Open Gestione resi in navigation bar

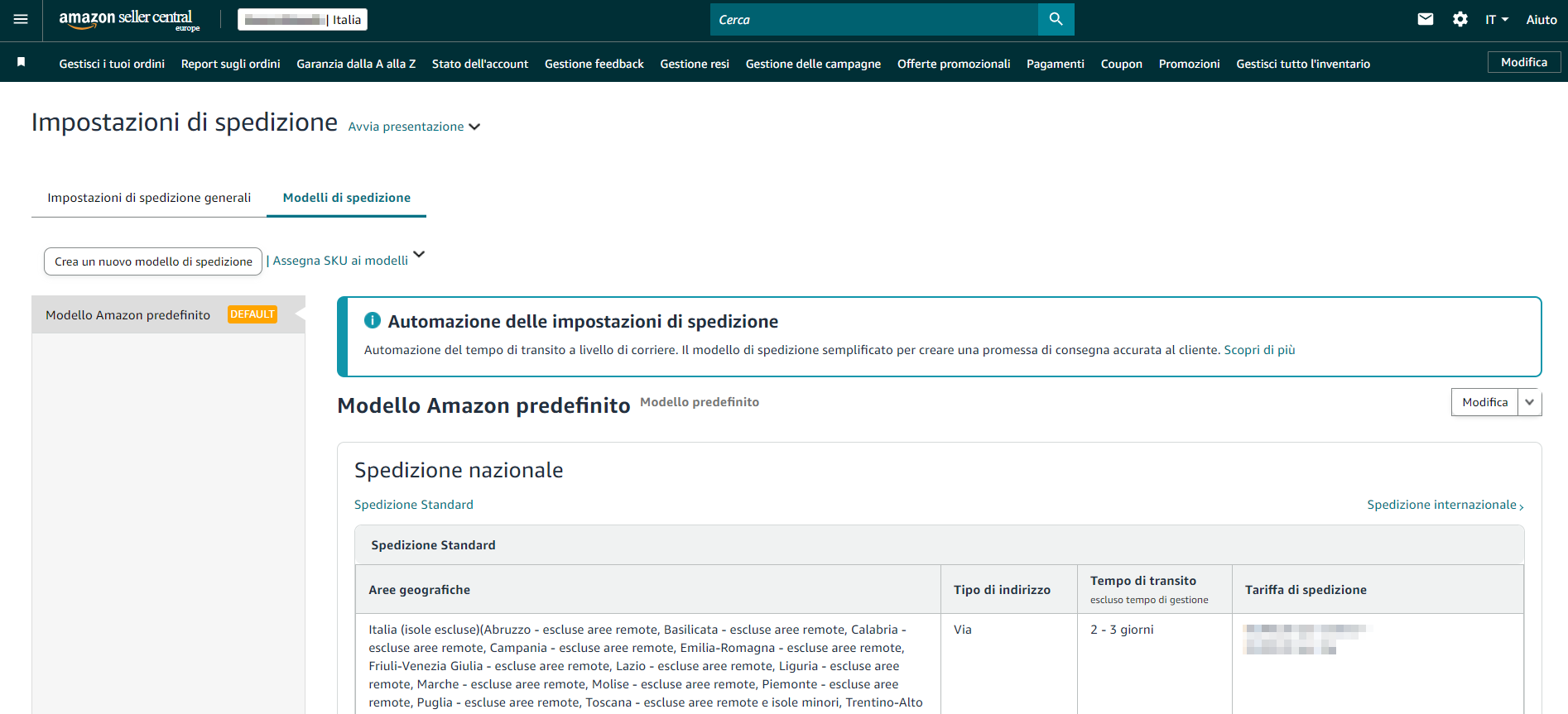(694, 64)
